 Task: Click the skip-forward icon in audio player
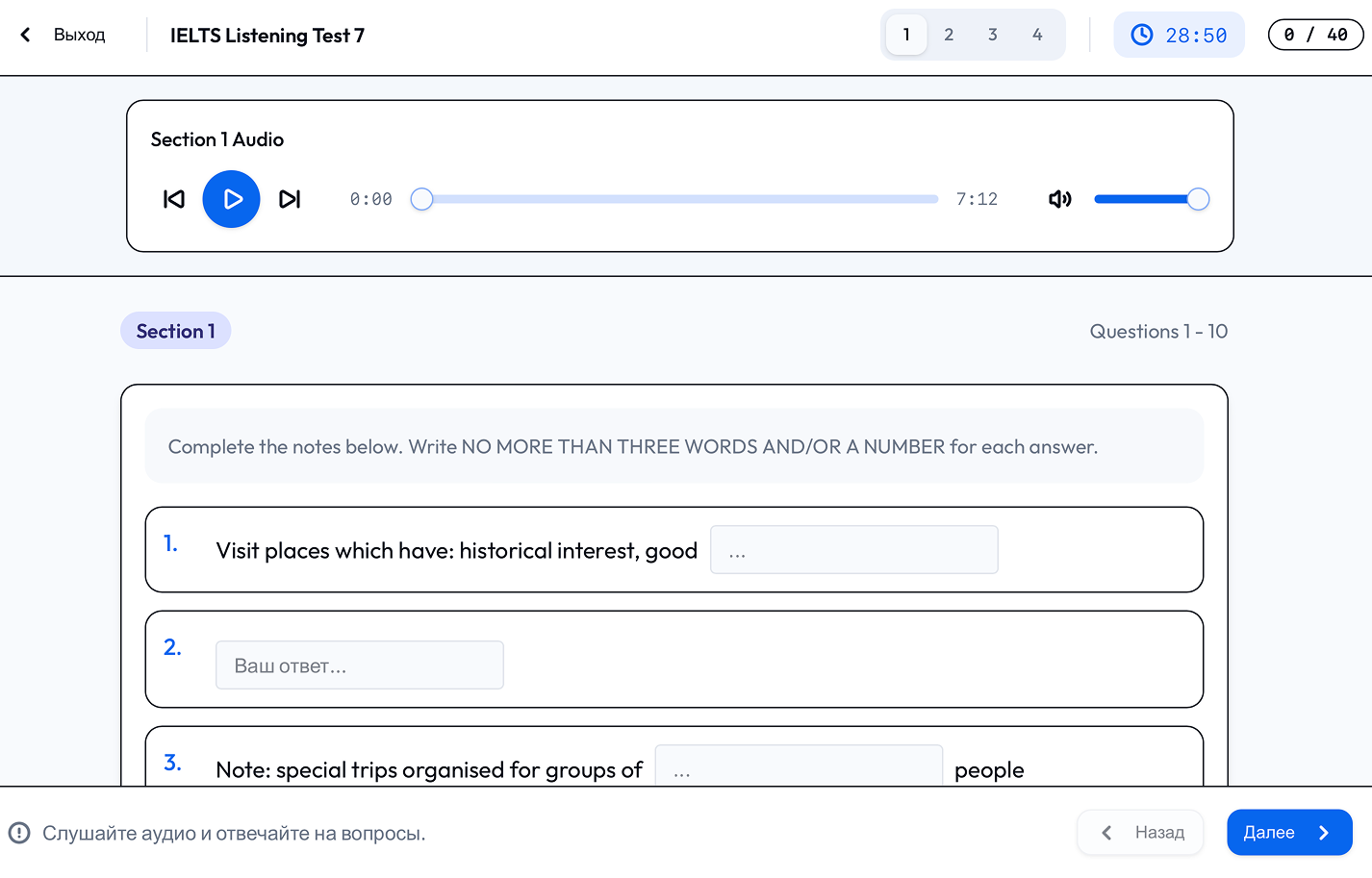(290, 199)
